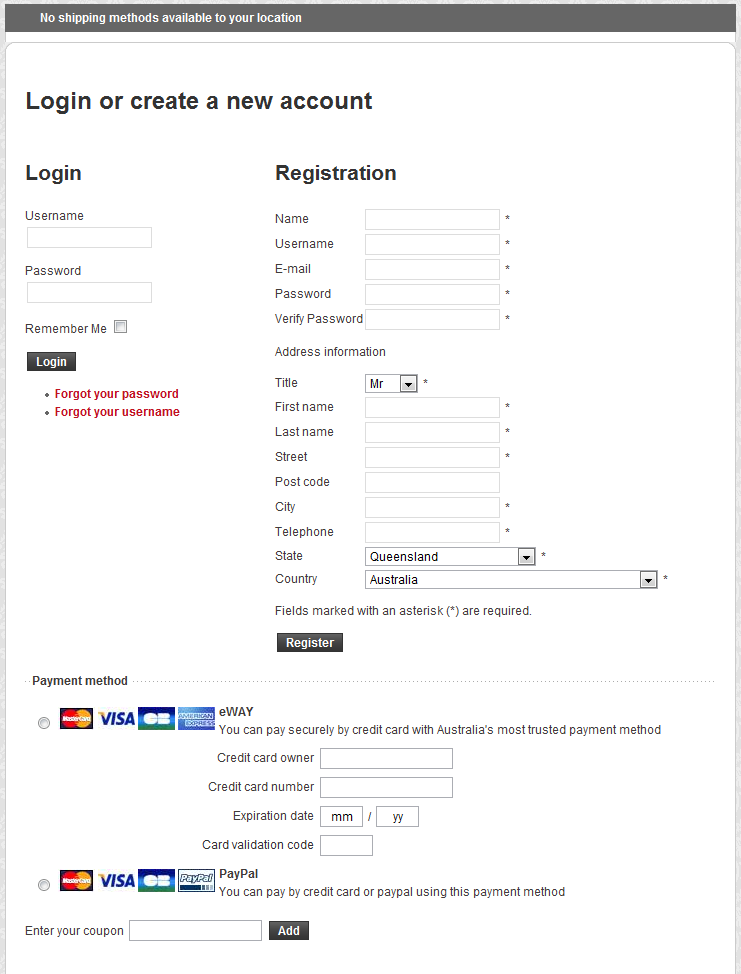The width and height of the screenshot is (741, 974).
Task: Click the VISA icon beside eWAY
Action: (x=116, y=719)
